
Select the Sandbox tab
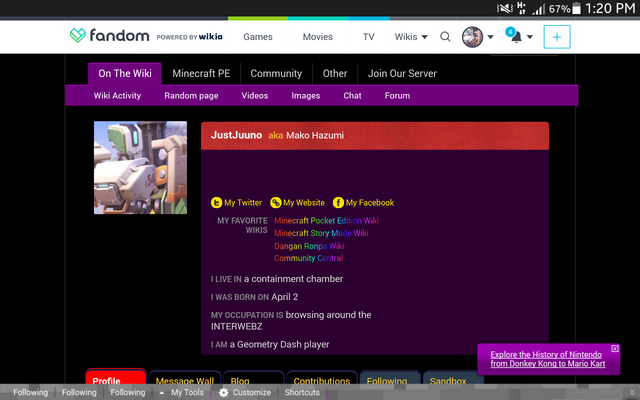(x=453, y=378)
